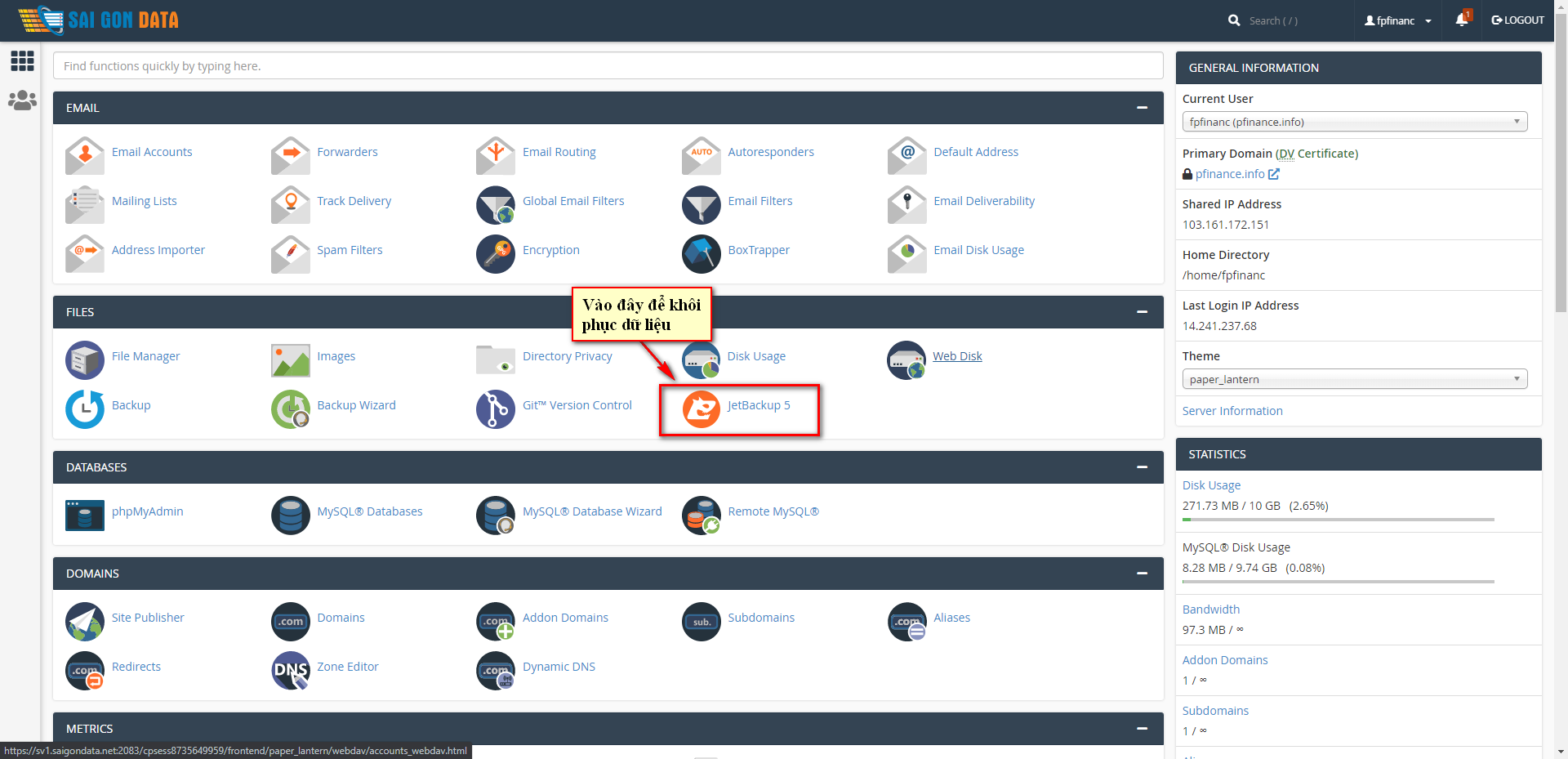Open the fpfinanc user menu
Image resolution: width=1568 pixels, height=759 pixels.
(1397, 20)
